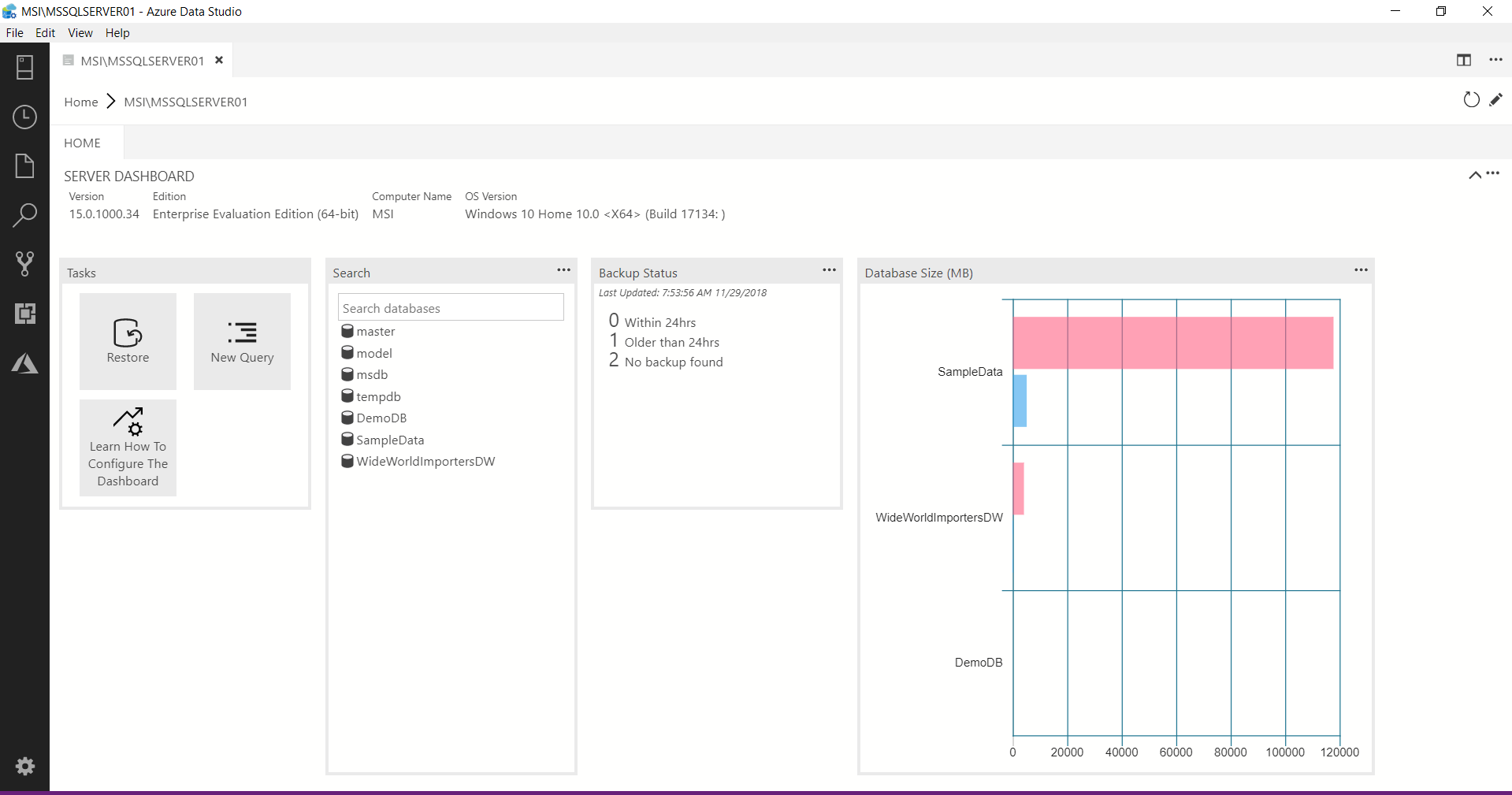Edit the dashboard with pencil icon
The width and height of the screenshot is (1512, 795).
tap(1496, 99)
